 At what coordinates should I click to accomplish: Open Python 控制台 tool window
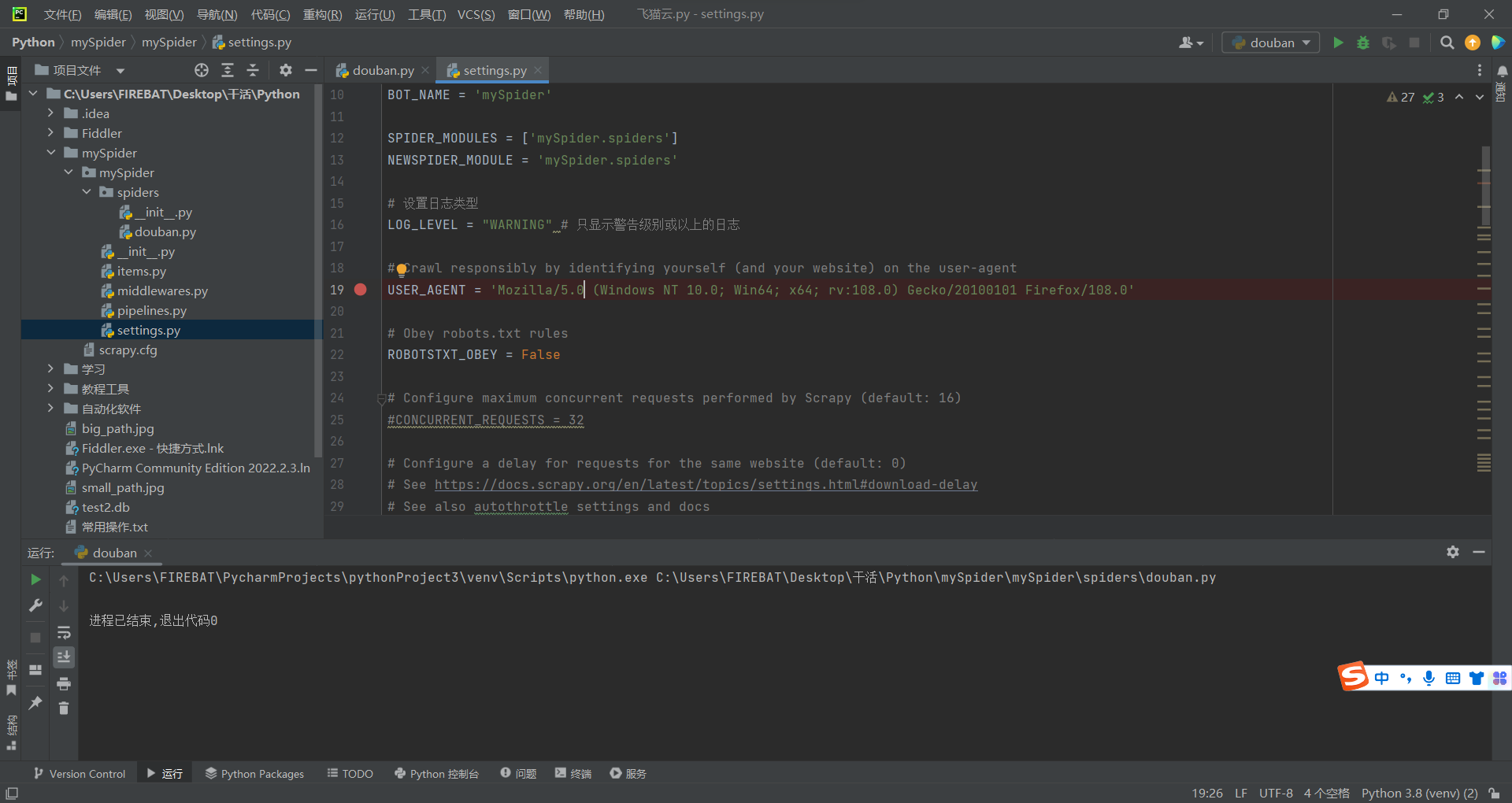pos(436,774)
